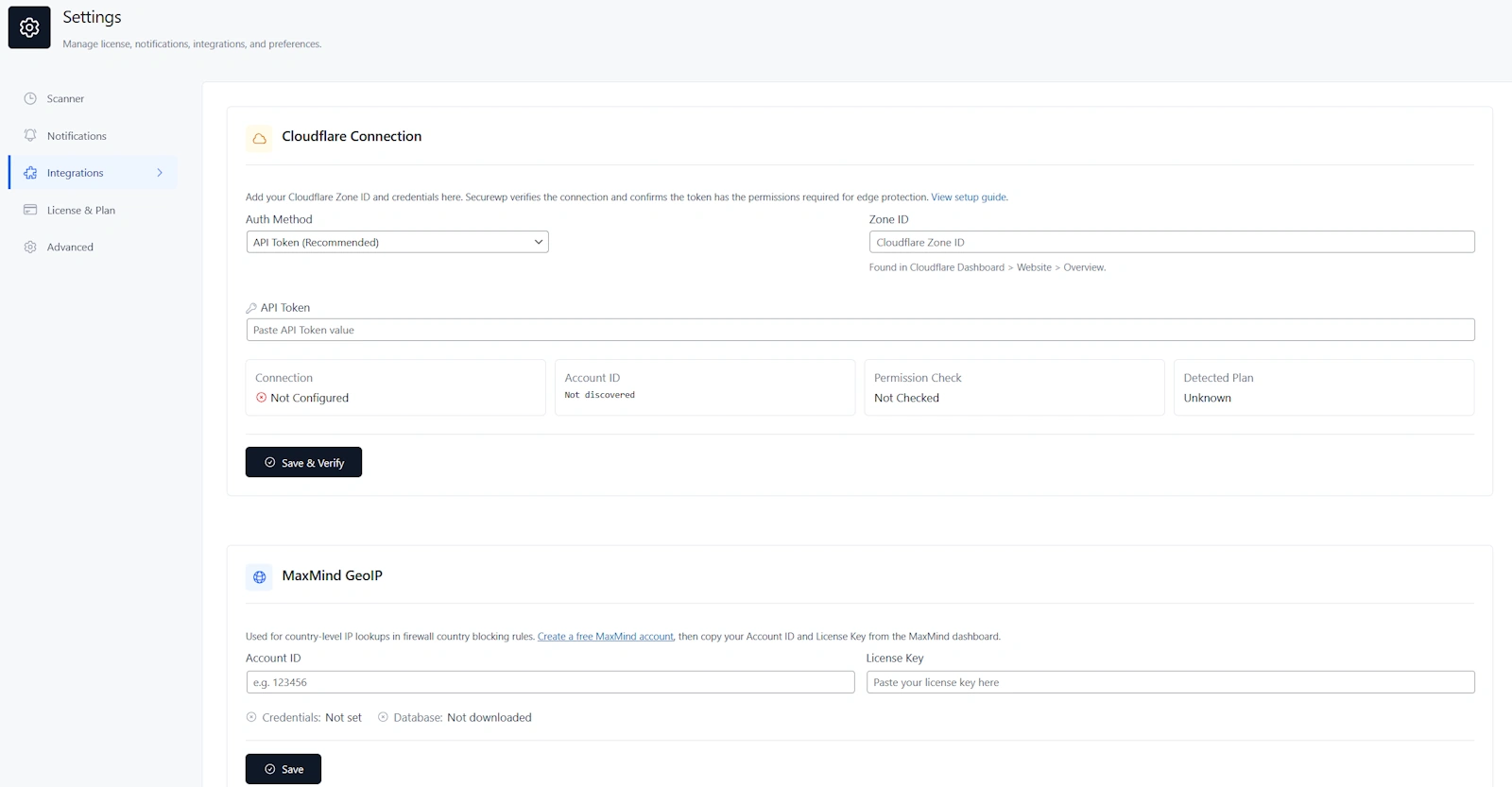Click the key icon beside API Token
This screenshot has height=787, width=1512.
[251, 308]
